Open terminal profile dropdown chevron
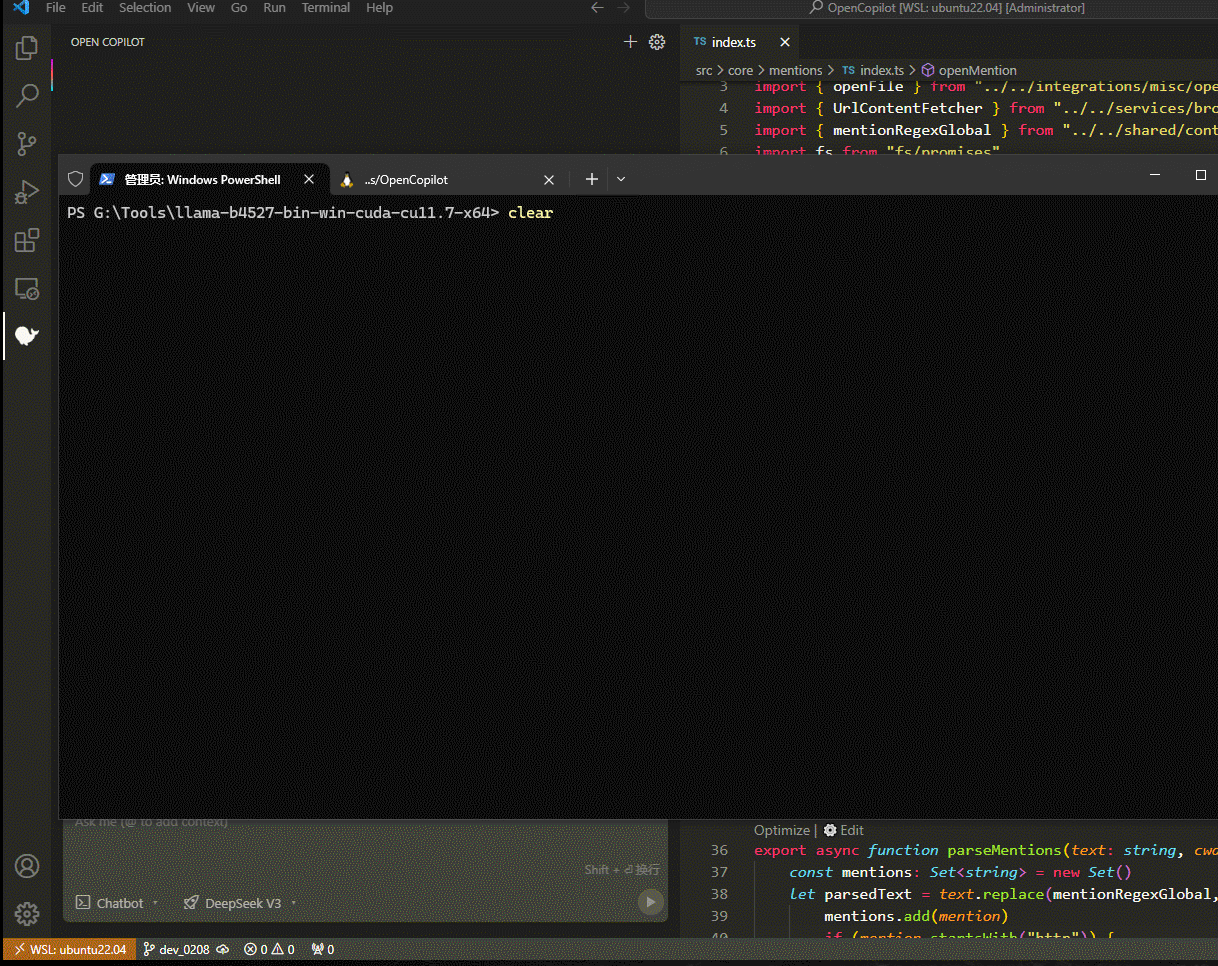Screen dimensions: 1218x966 pyautogui.click(x=621, y=179)
